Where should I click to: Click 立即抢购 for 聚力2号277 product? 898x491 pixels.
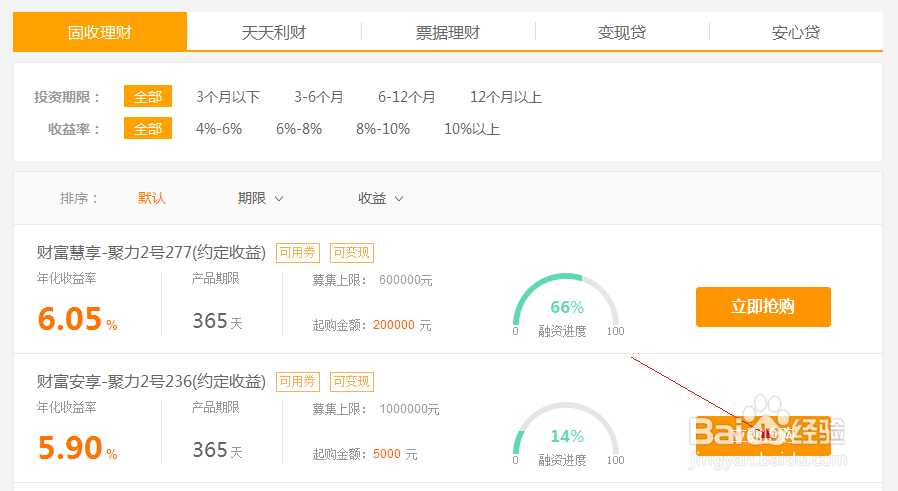[763, 307]
